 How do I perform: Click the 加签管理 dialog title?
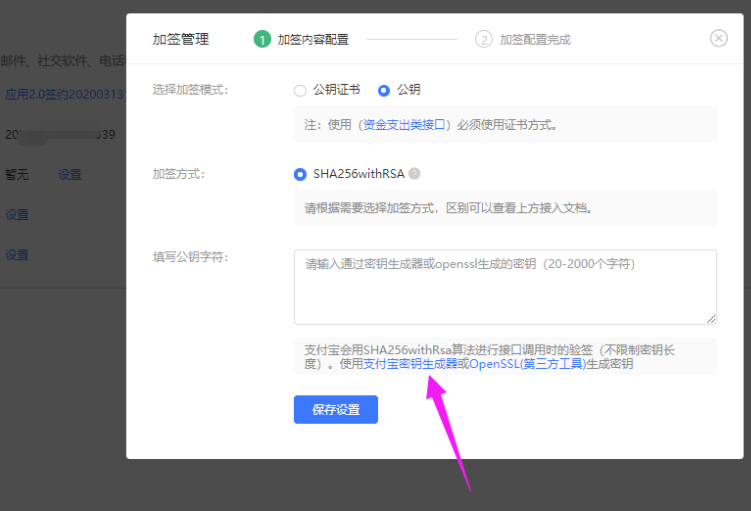181,39
